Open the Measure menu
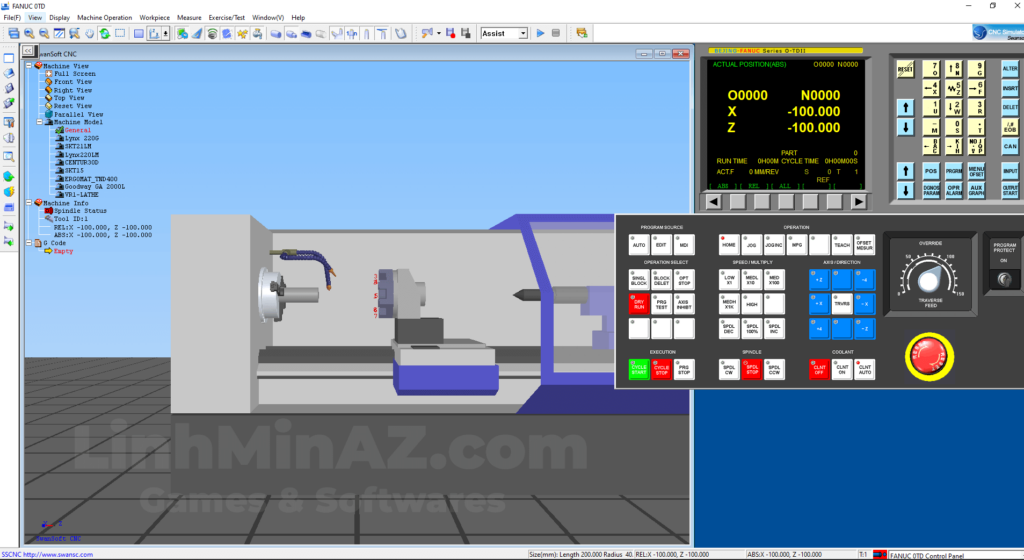 (x=189, y=18)
